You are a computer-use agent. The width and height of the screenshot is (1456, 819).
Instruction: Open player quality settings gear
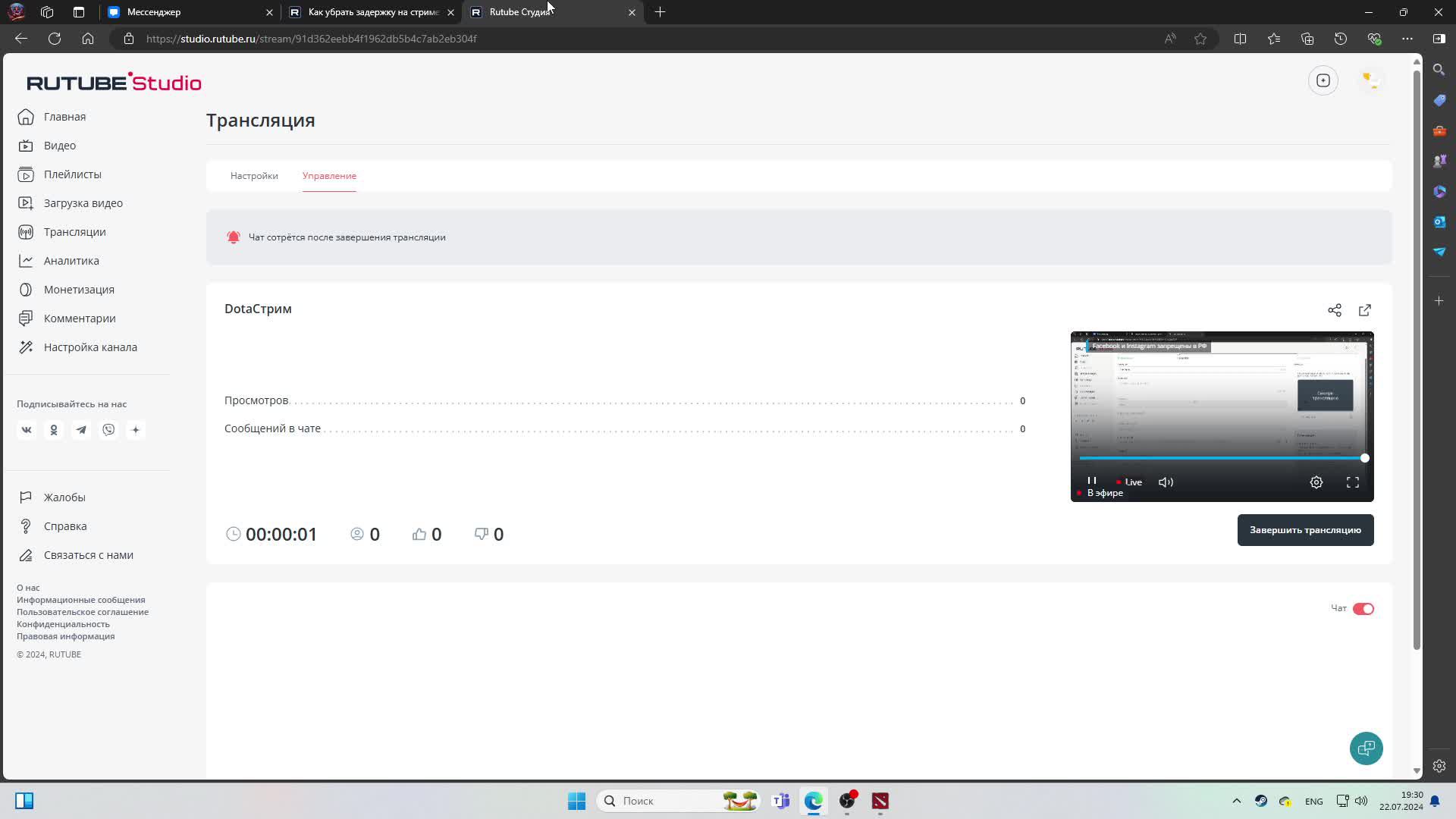pyautogui.click(x=1316, y=482)
